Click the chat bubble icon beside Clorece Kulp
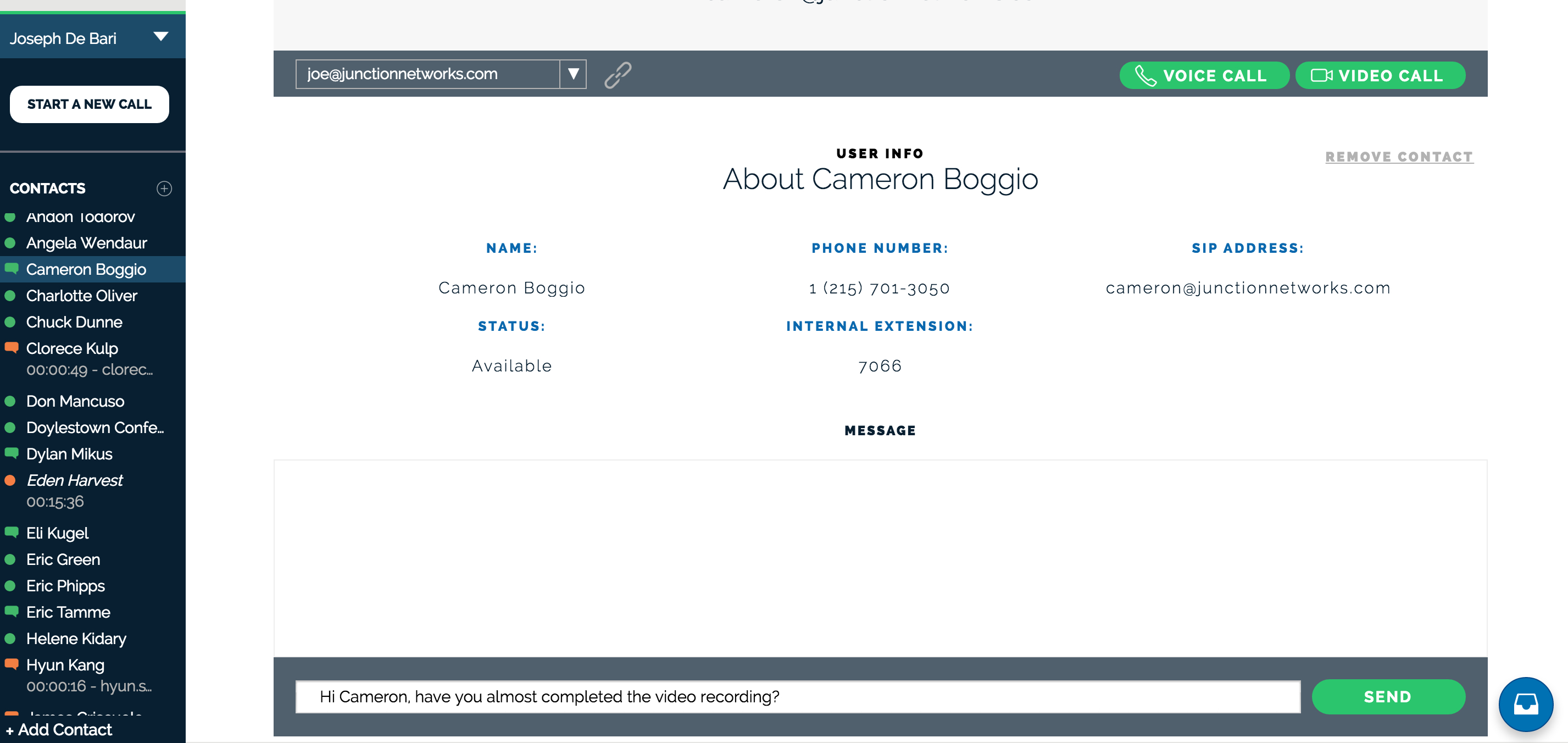The height and width of the screenshot is (743, 1568). 12,347
